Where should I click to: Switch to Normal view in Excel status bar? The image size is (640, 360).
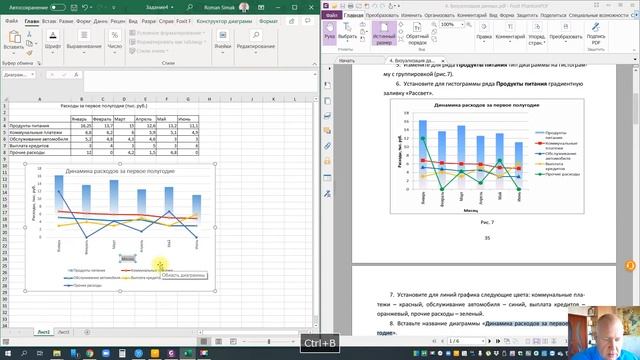coord(204,341)
